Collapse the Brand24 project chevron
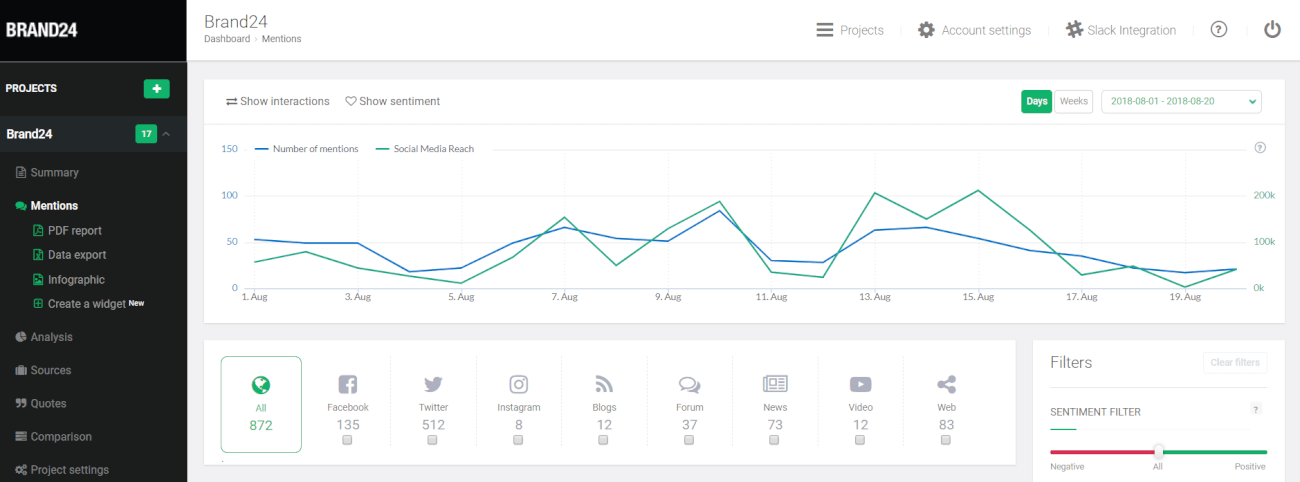1300x482 pixels. pos(166,134)
